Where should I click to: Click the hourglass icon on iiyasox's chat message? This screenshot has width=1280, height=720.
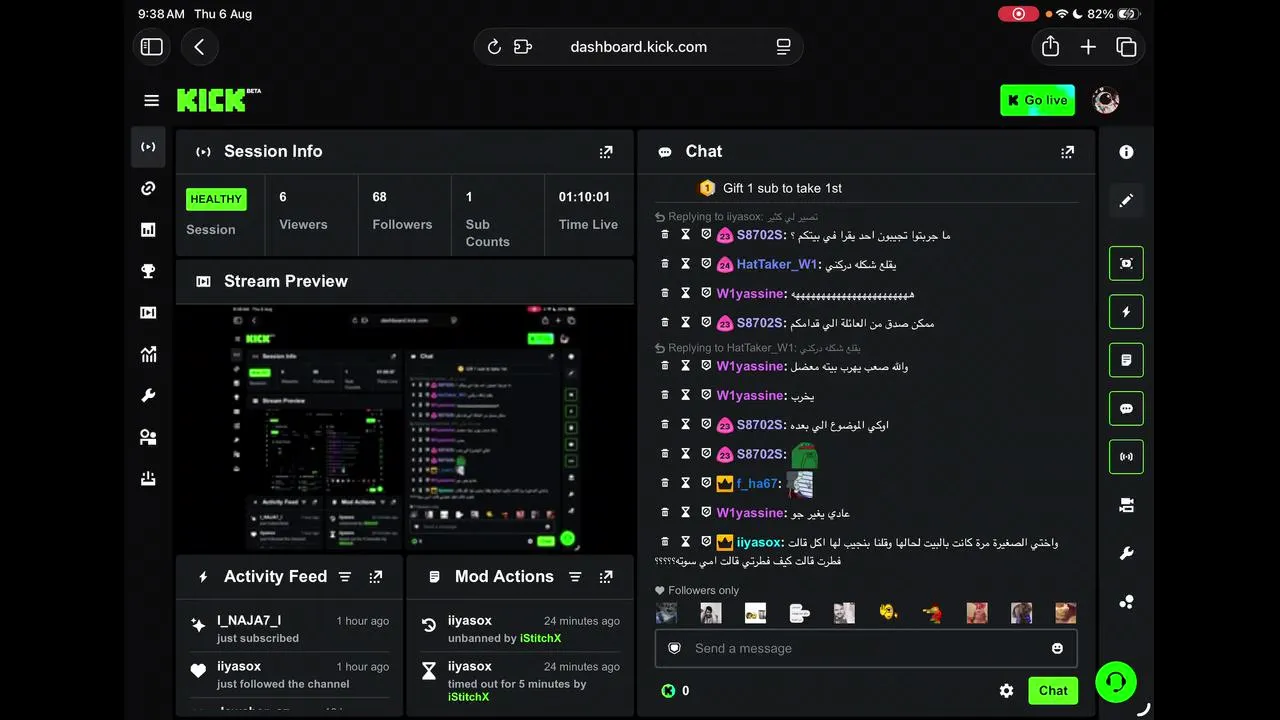pyautogui.click(x=686, y=542)
